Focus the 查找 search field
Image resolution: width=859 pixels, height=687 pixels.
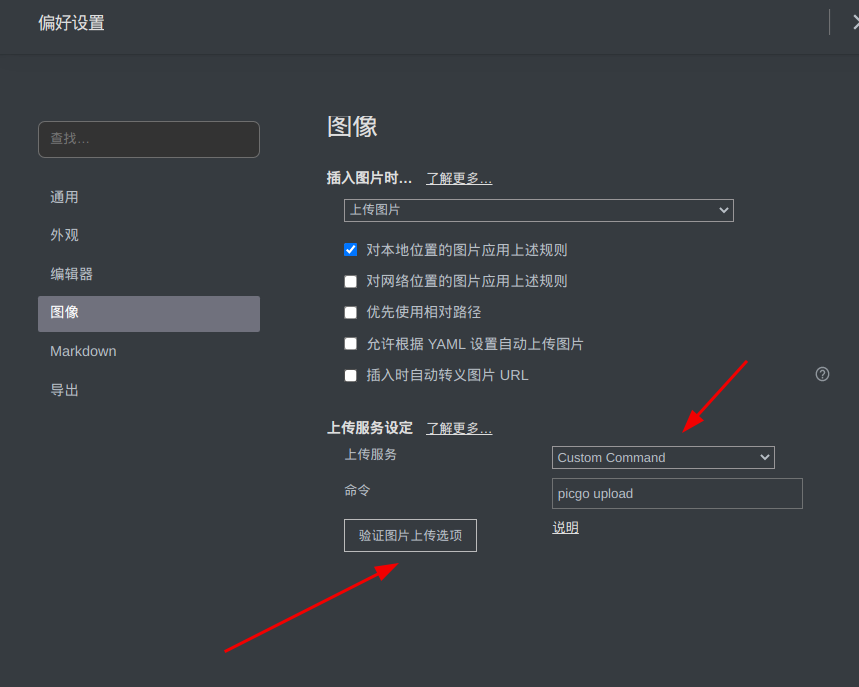click(x=148, y=139)
